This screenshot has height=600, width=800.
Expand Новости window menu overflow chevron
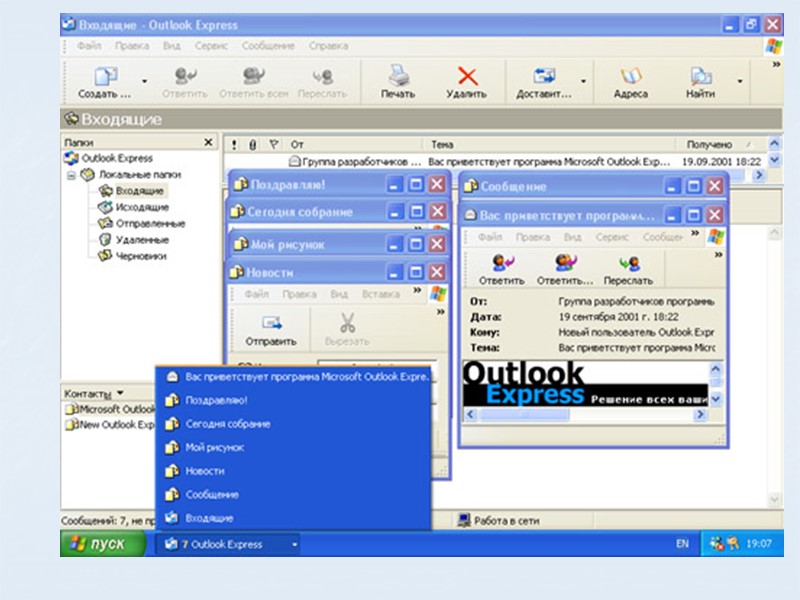click(x=417, y=290)
